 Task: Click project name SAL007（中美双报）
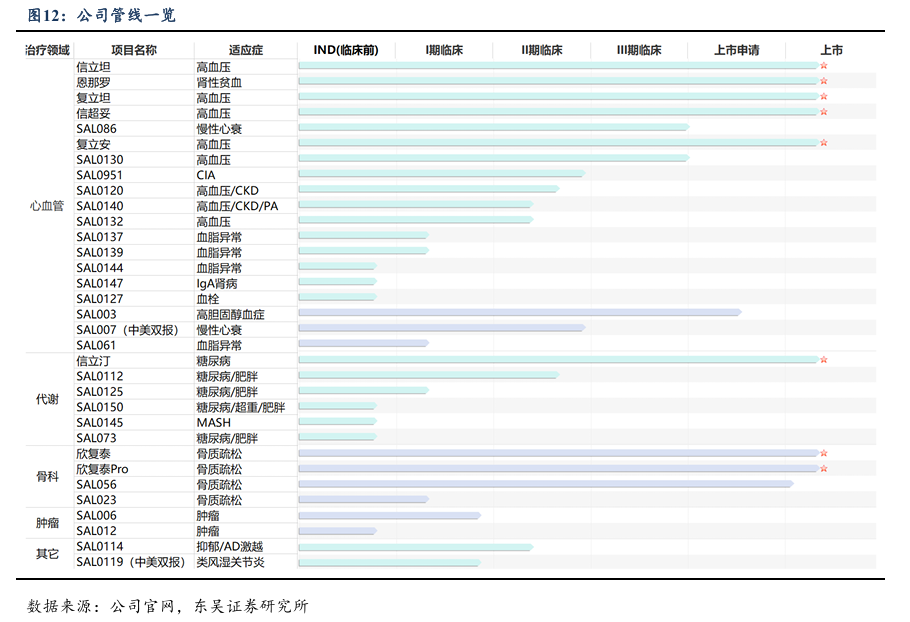tap(128, 330)
